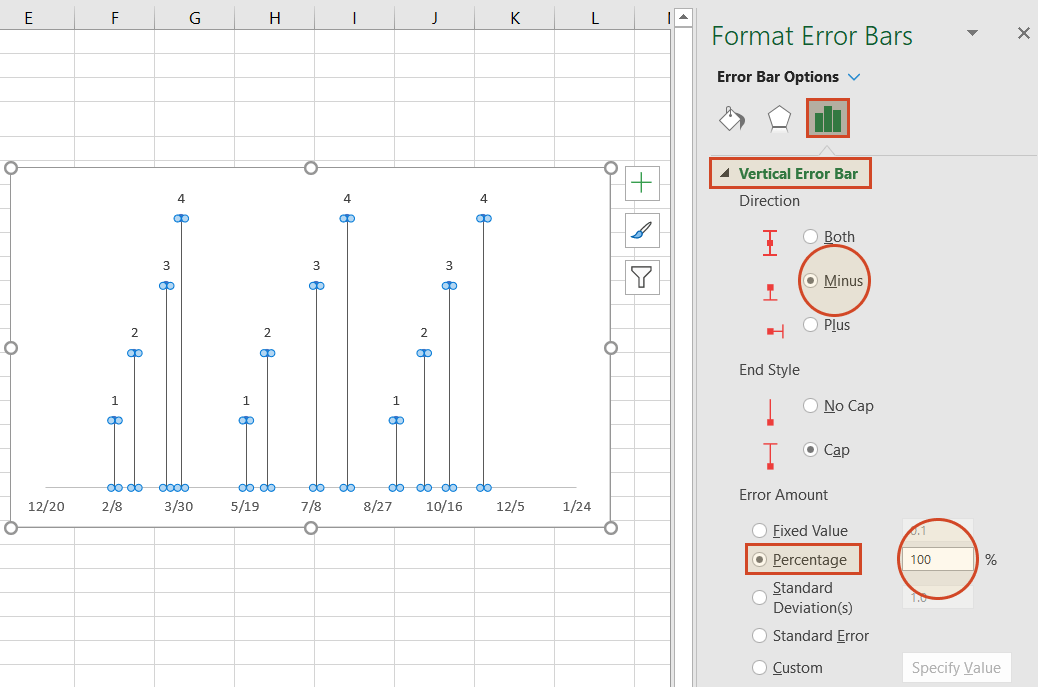Click the Both direction error bar preview icon

tap(771, 242)
